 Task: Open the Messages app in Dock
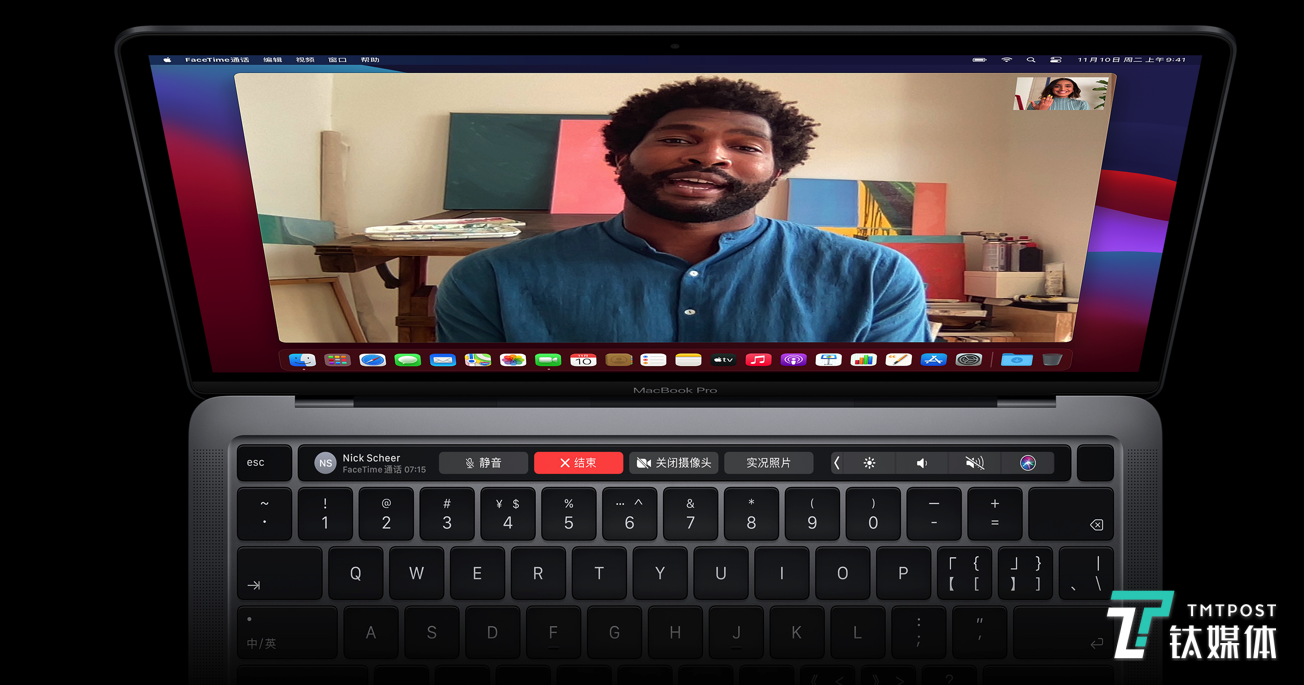[407, 360]
